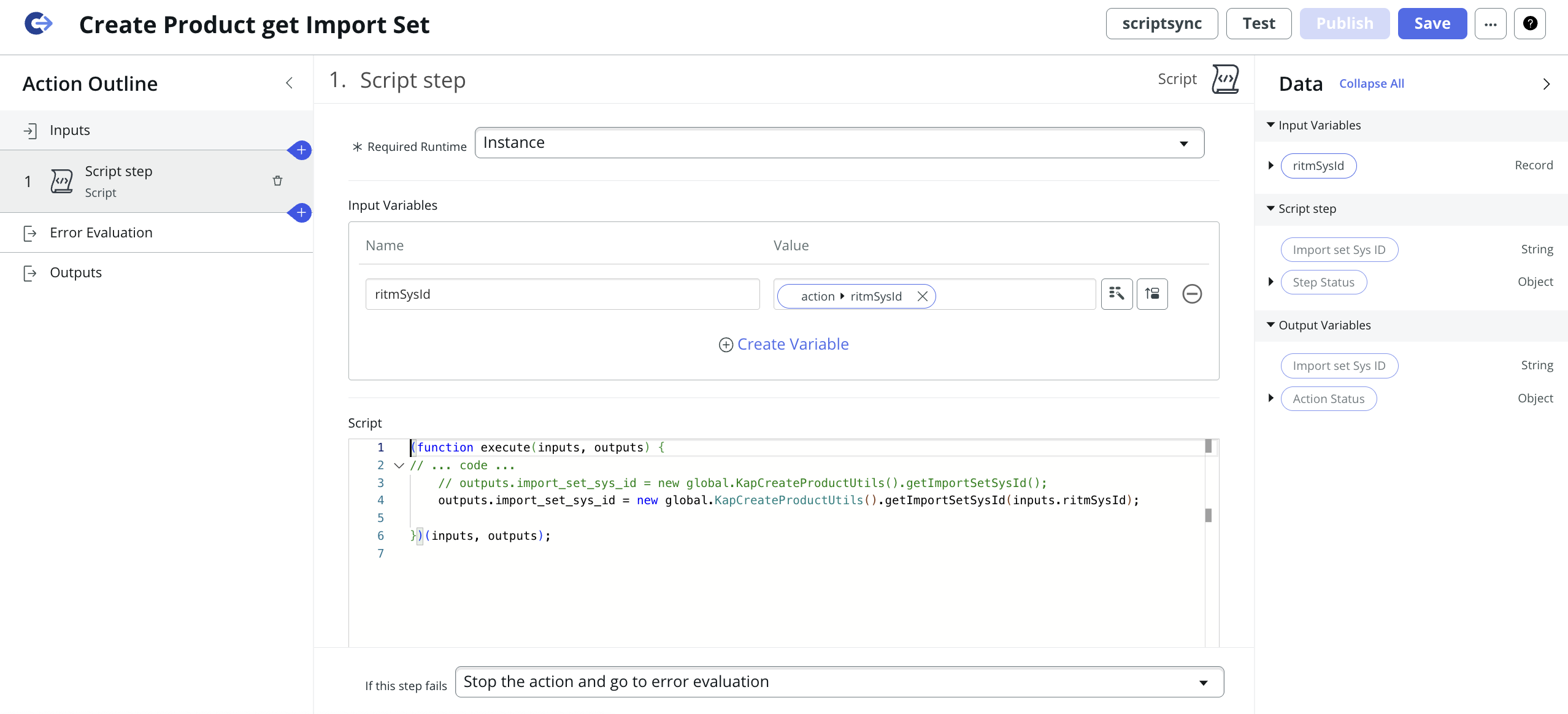
Task: Click Collapse All in Data panel
Action: (1372, 83)
